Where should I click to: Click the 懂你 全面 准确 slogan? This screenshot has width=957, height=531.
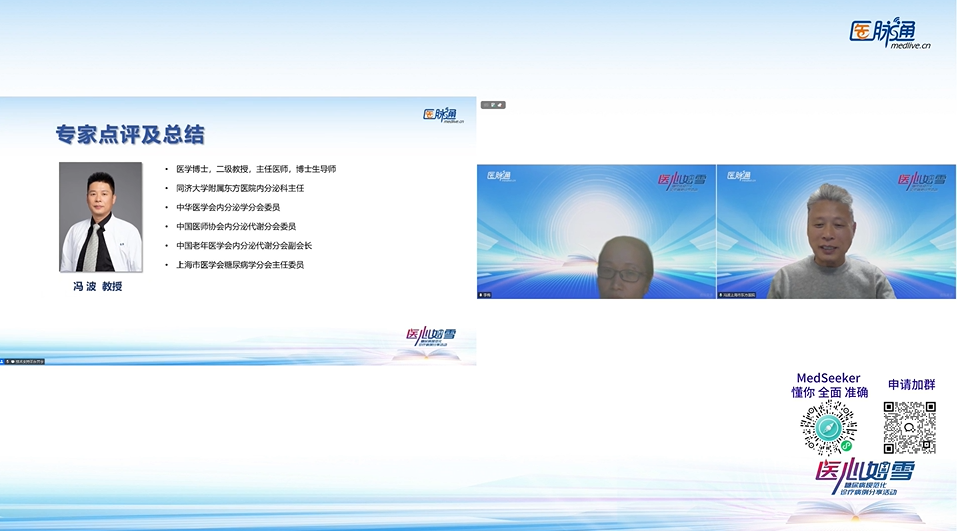coord(829,392)
